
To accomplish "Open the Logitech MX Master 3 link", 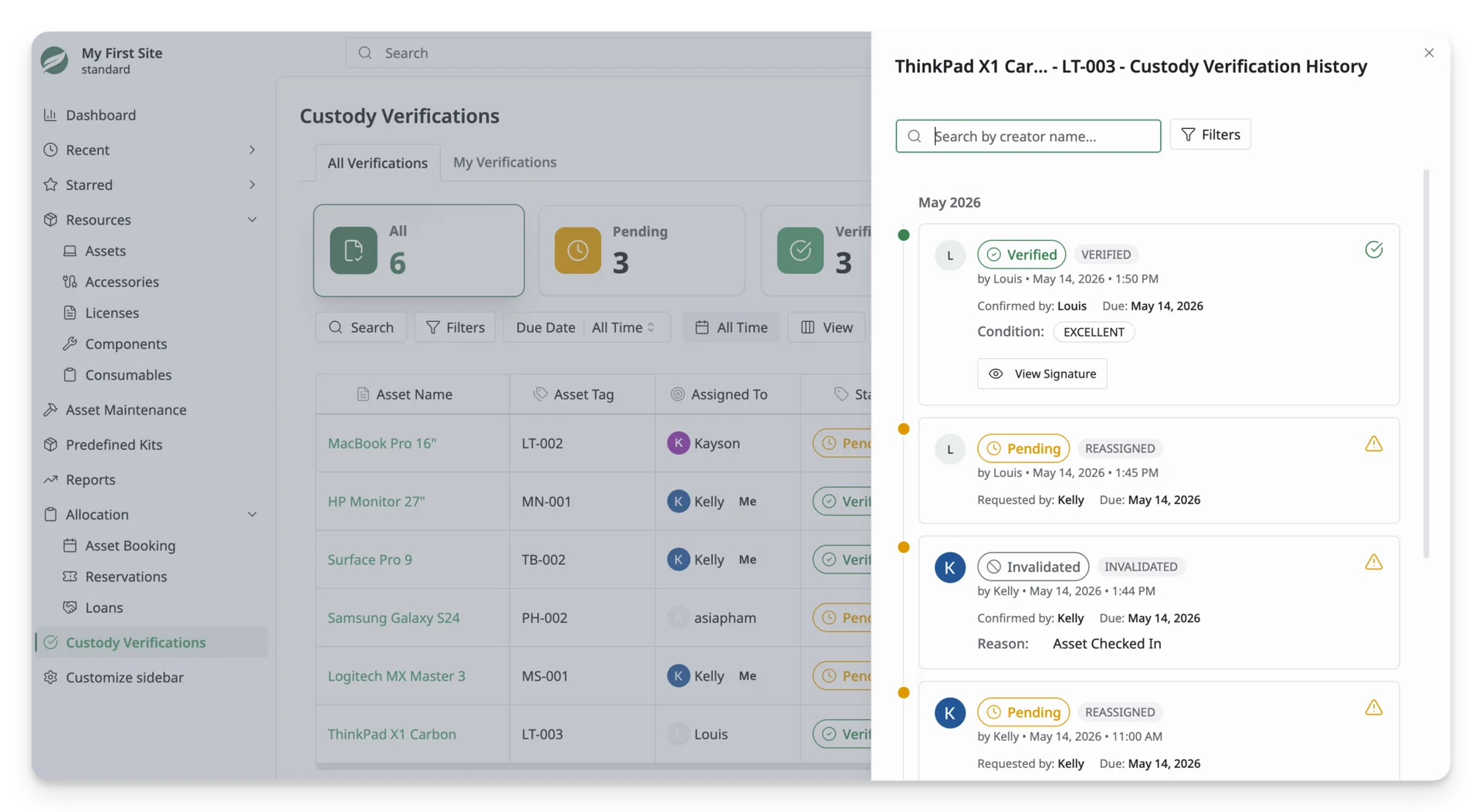I will point(396,675).
